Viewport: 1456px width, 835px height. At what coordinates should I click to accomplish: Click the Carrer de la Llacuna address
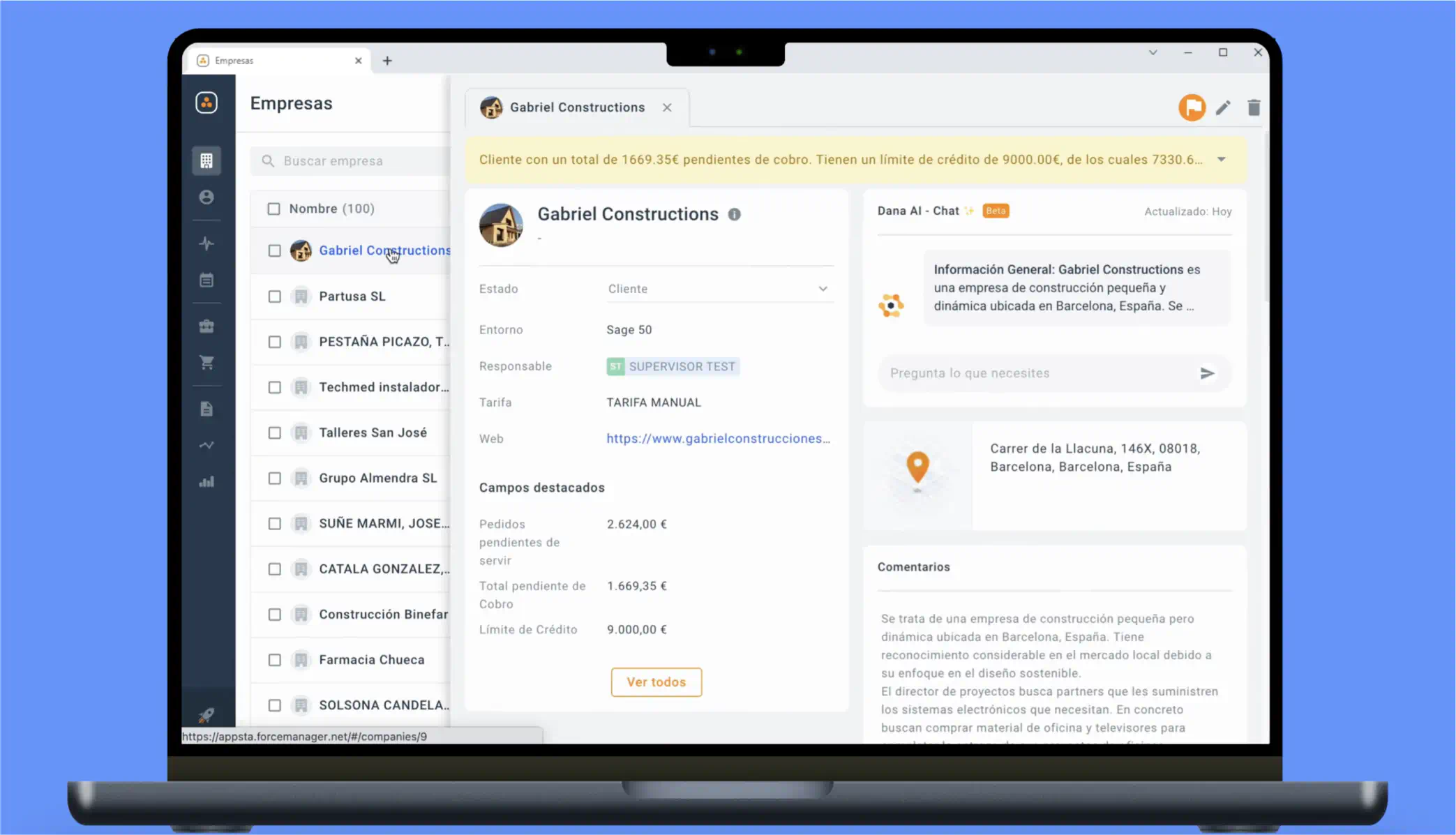click(x=1095, y=458)
